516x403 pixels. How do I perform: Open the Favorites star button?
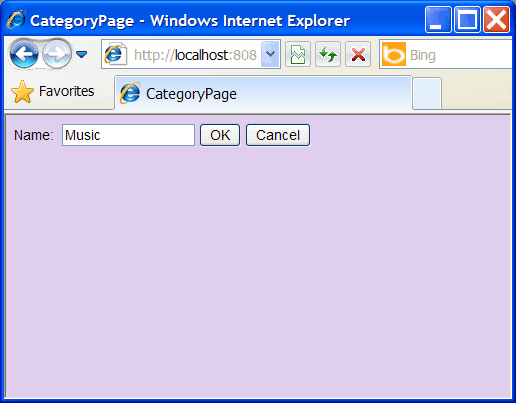53,91
